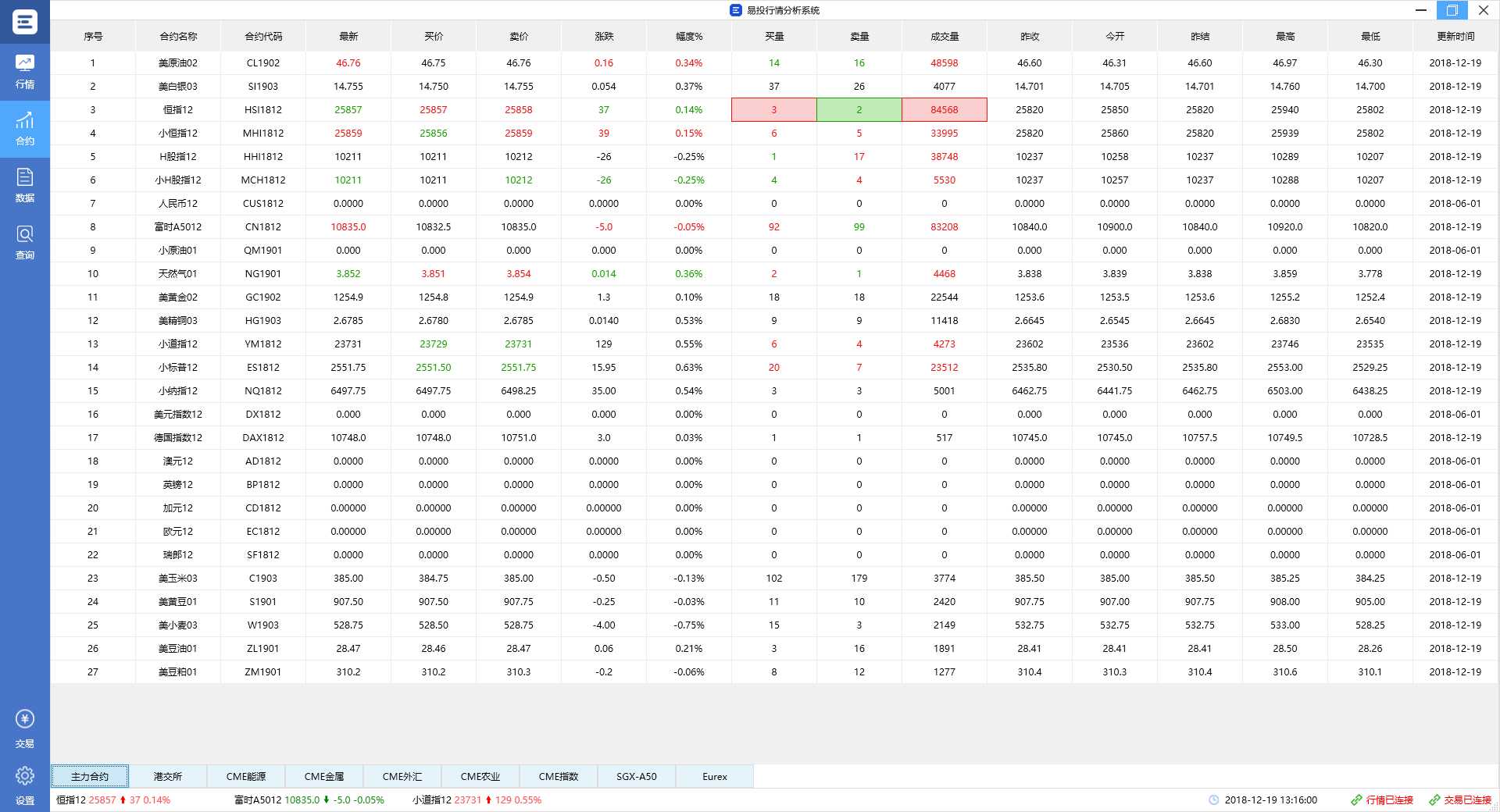Open the SGX-A50 tab
The image size is (1500, 812).
click(x=637, y=776)
